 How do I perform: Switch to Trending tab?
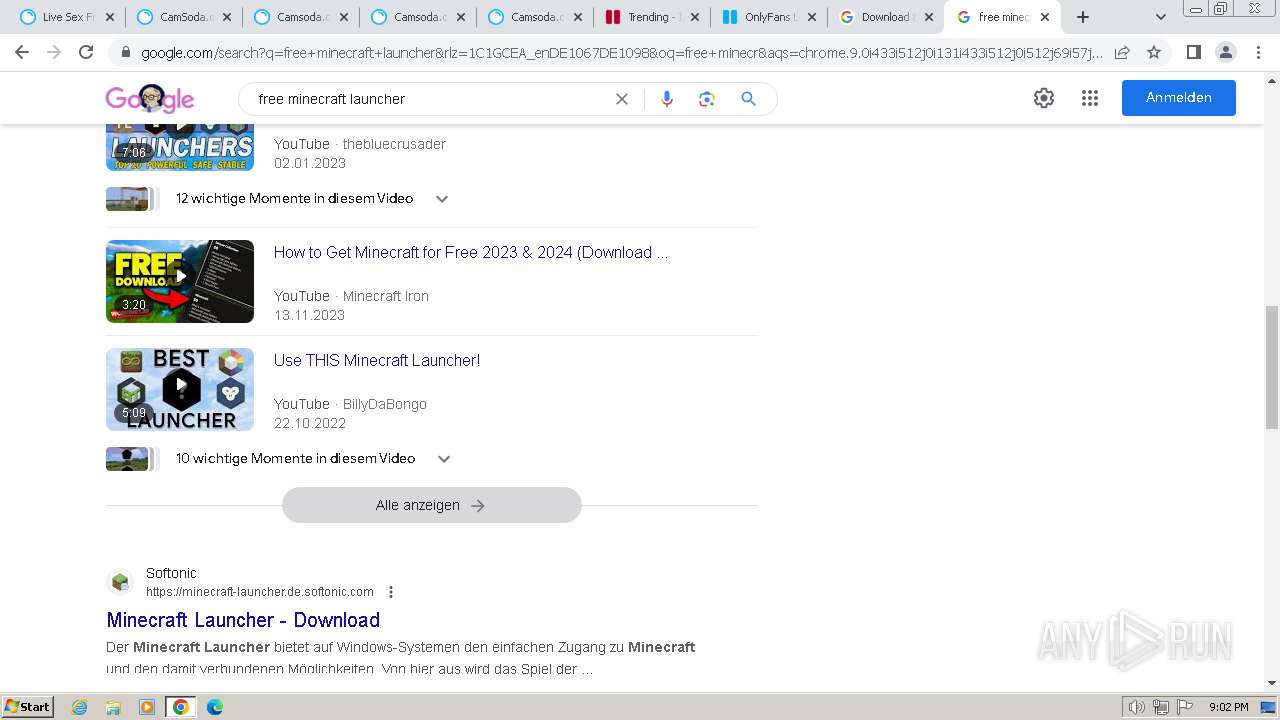[652, 17]
